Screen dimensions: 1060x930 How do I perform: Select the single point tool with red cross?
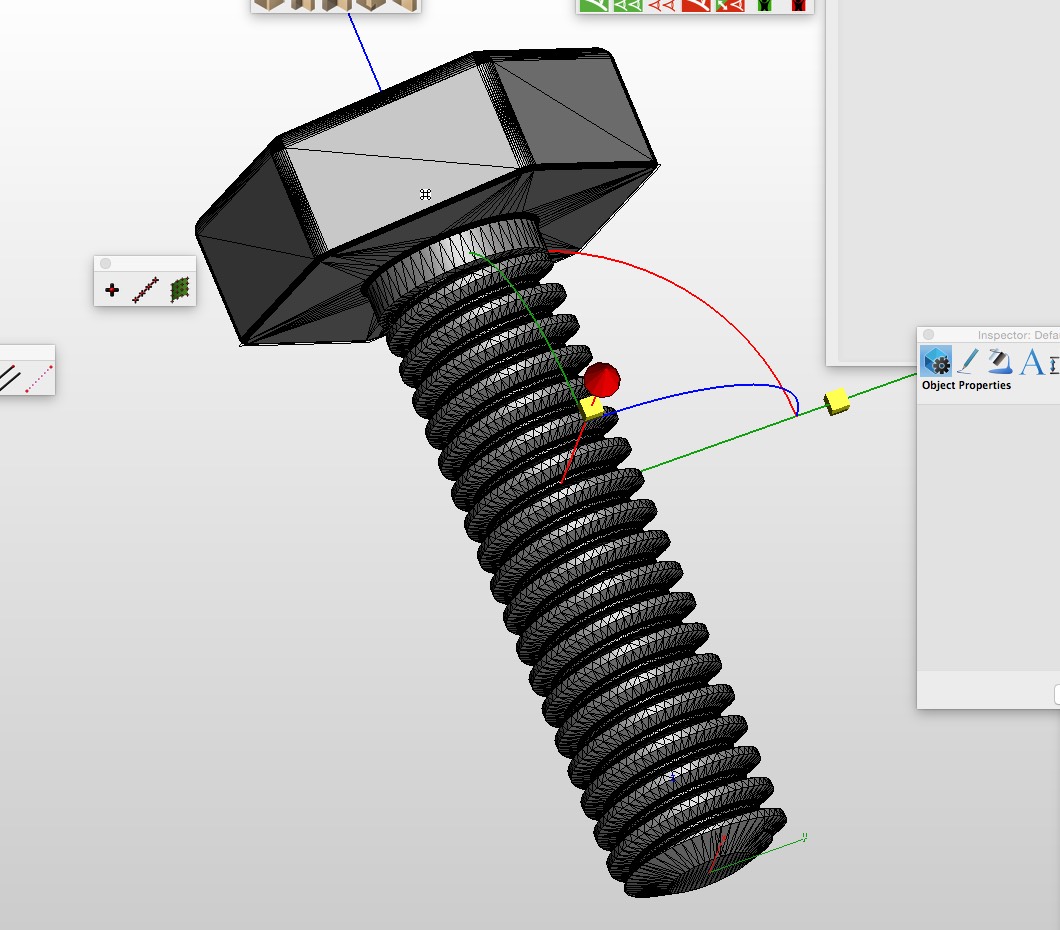111,290
